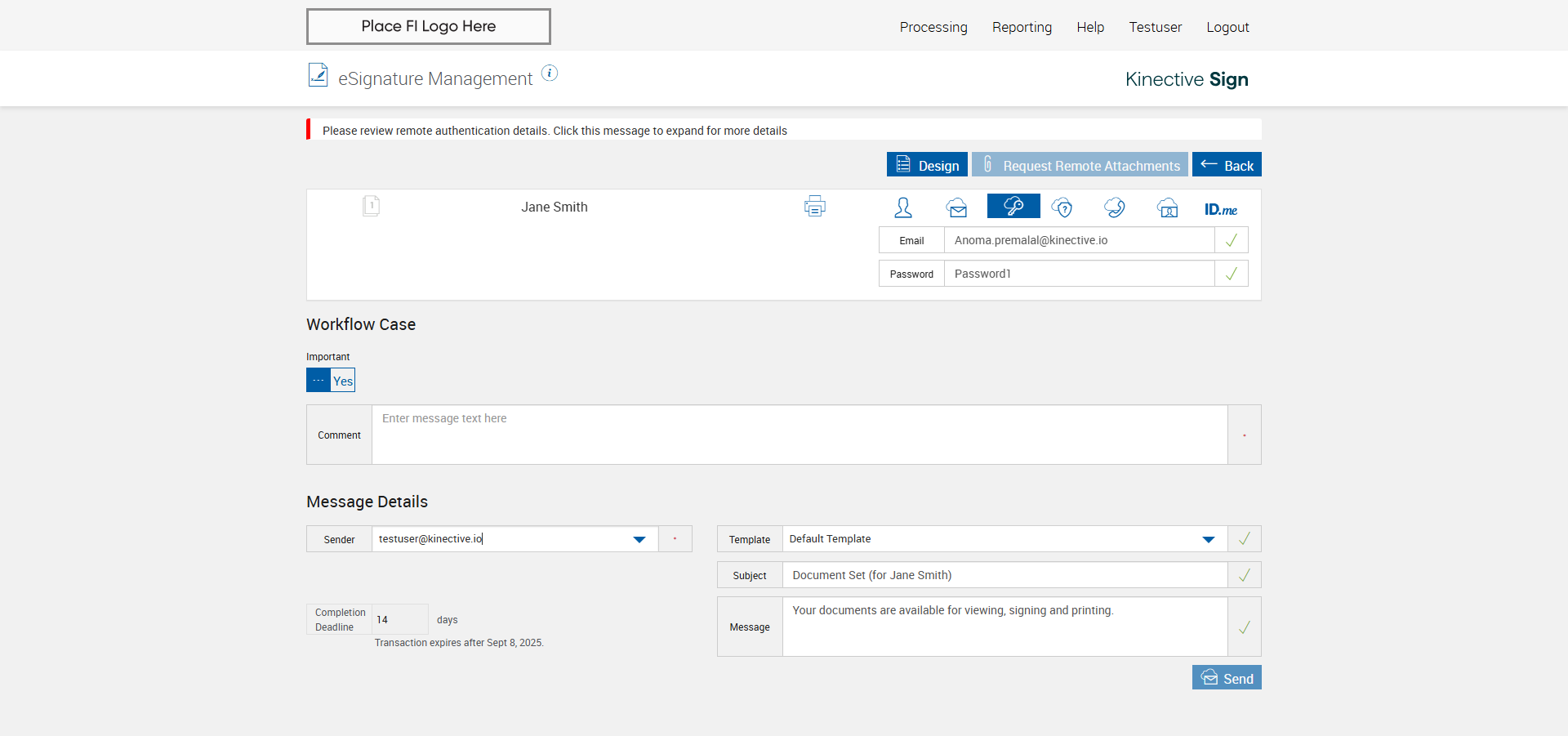Choose the cloud photo ID verification icon
Viewport: 1568px width, 736px height.
point(1168,207)
